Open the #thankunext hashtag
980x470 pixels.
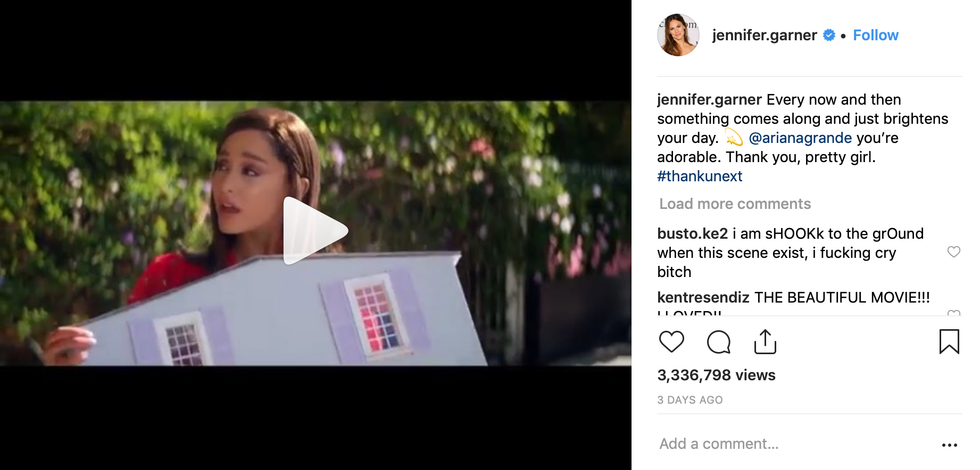click(699, 176)
